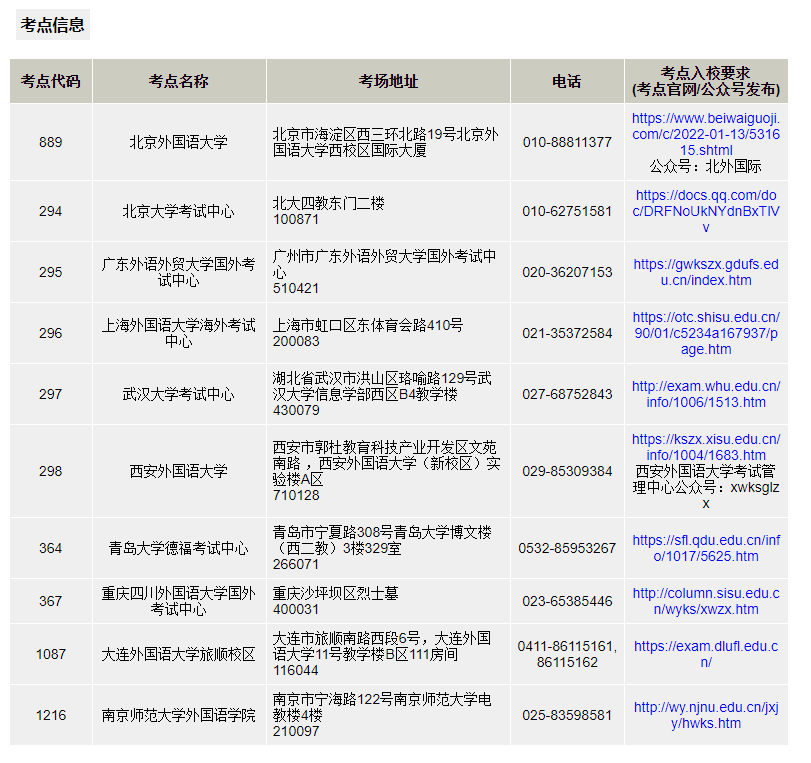
Task: Click the 电话 column header
Action: [x=567, y=81]
